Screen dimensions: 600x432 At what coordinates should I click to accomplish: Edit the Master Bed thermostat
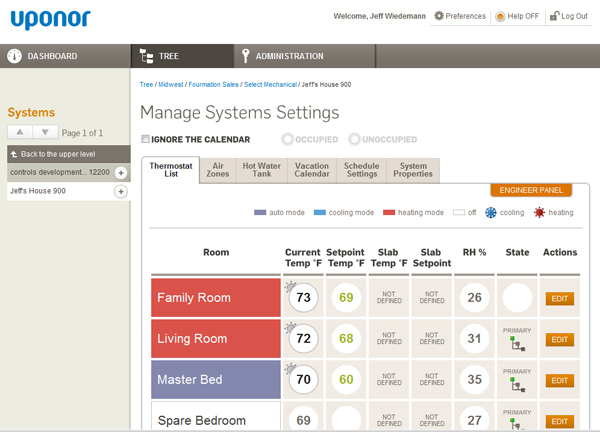click(x=559, y=381)
